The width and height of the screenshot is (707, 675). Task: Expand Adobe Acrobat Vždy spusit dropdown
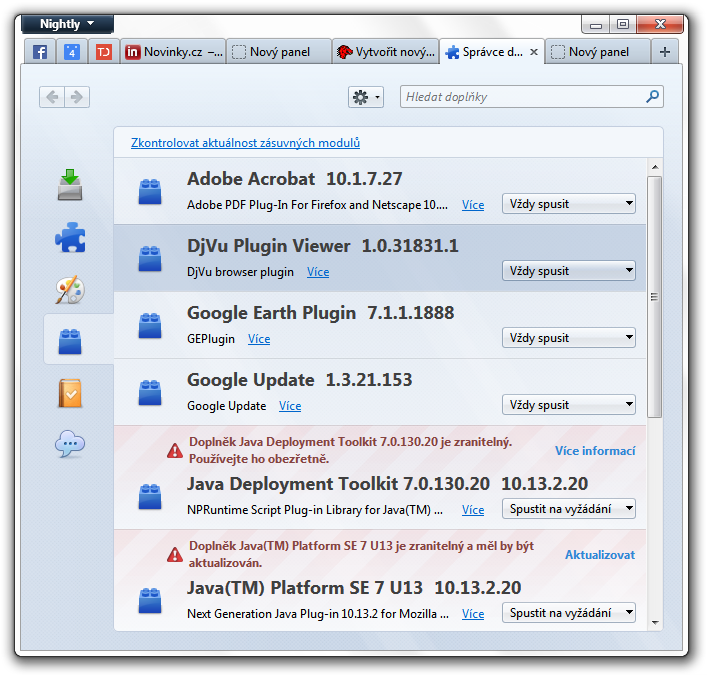click(x=569, y=204)
